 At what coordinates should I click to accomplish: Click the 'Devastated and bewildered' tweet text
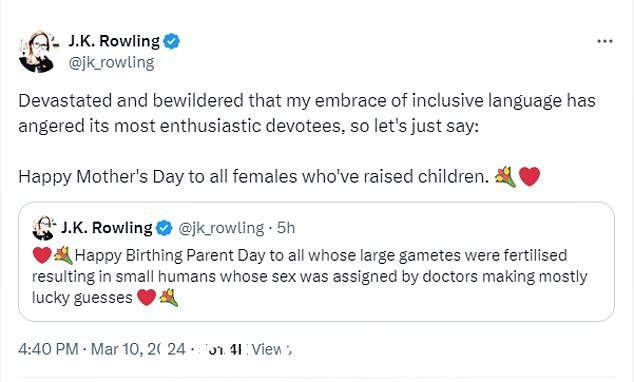[307, 113]
